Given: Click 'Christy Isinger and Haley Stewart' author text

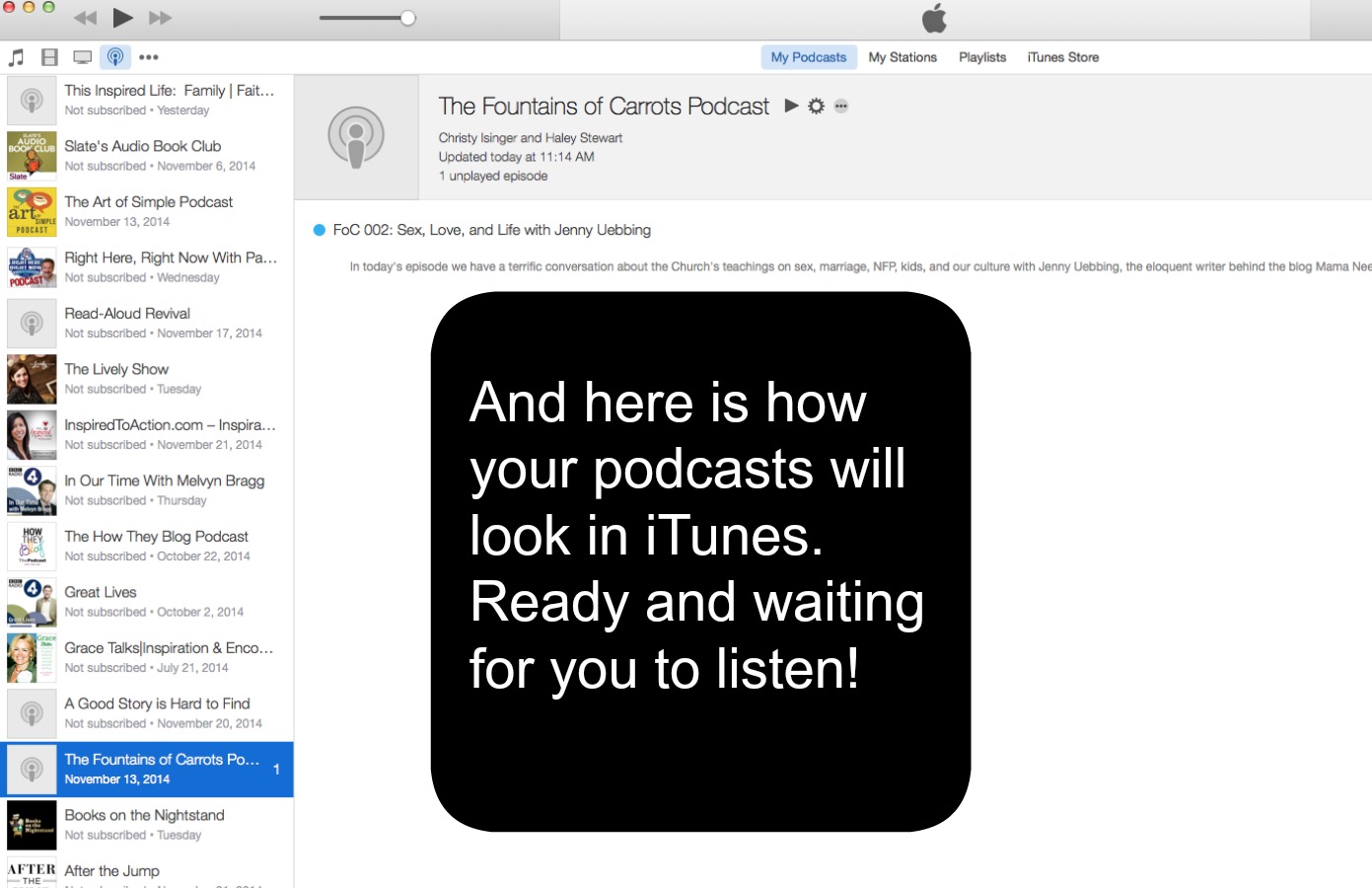Looking at the screenshot, I should pyautogui.click(x=531, y=138).
